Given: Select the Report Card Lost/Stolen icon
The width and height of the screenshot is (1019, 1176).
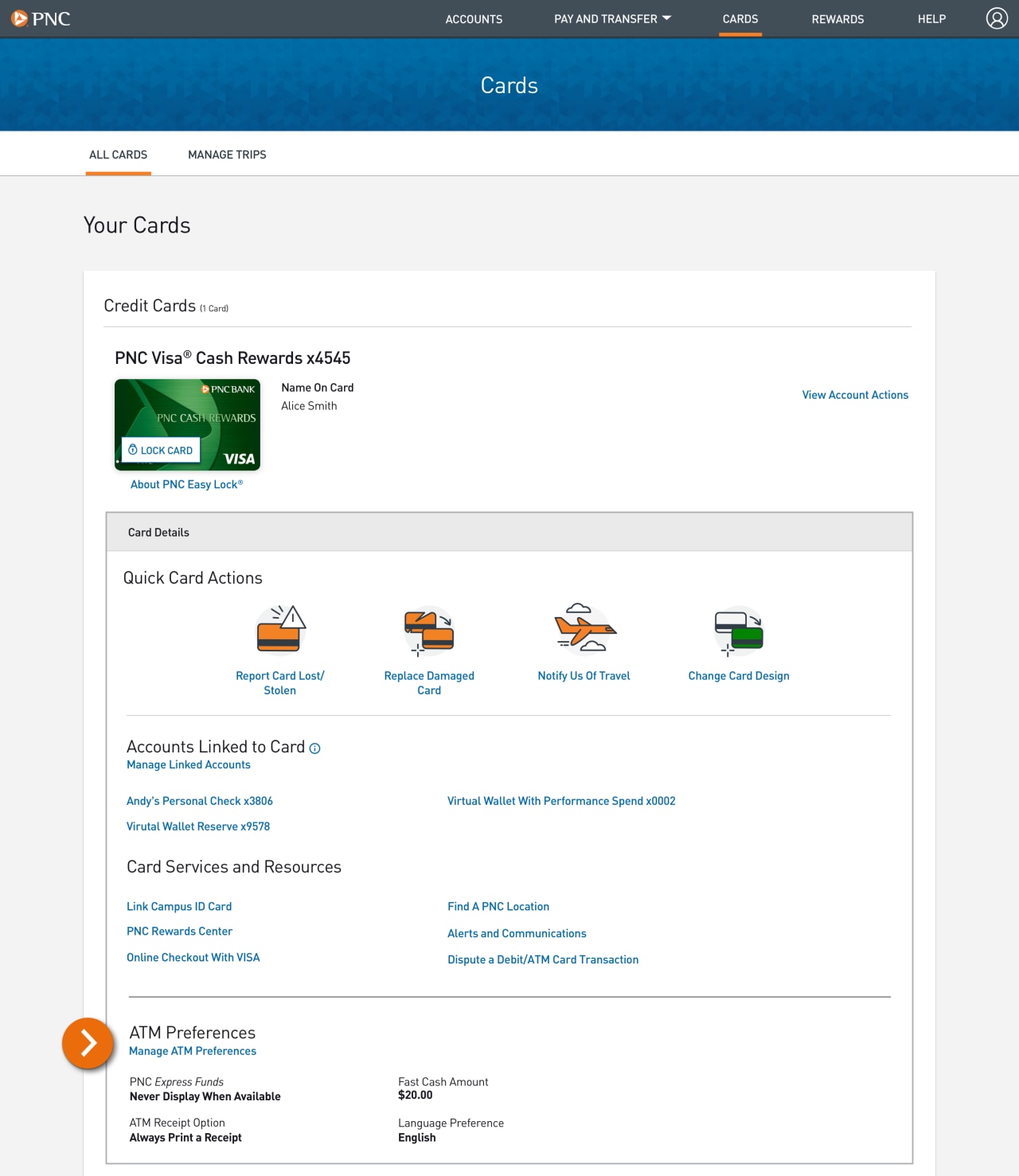Looking at the screenshot, I should pos(280,631).
